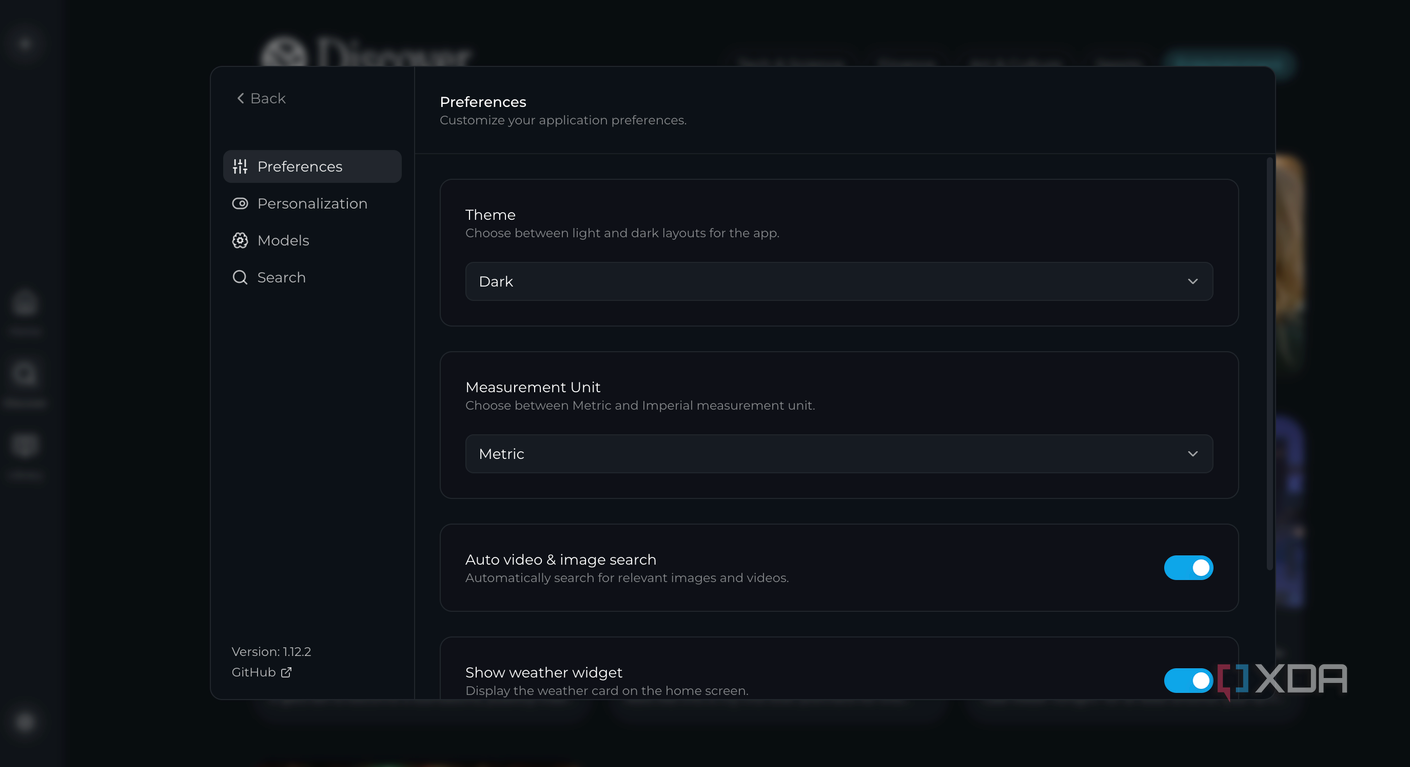Click the blurred Home icon in left rail
The height and width of the screenshot is (767, 1410).
point(25,303)
